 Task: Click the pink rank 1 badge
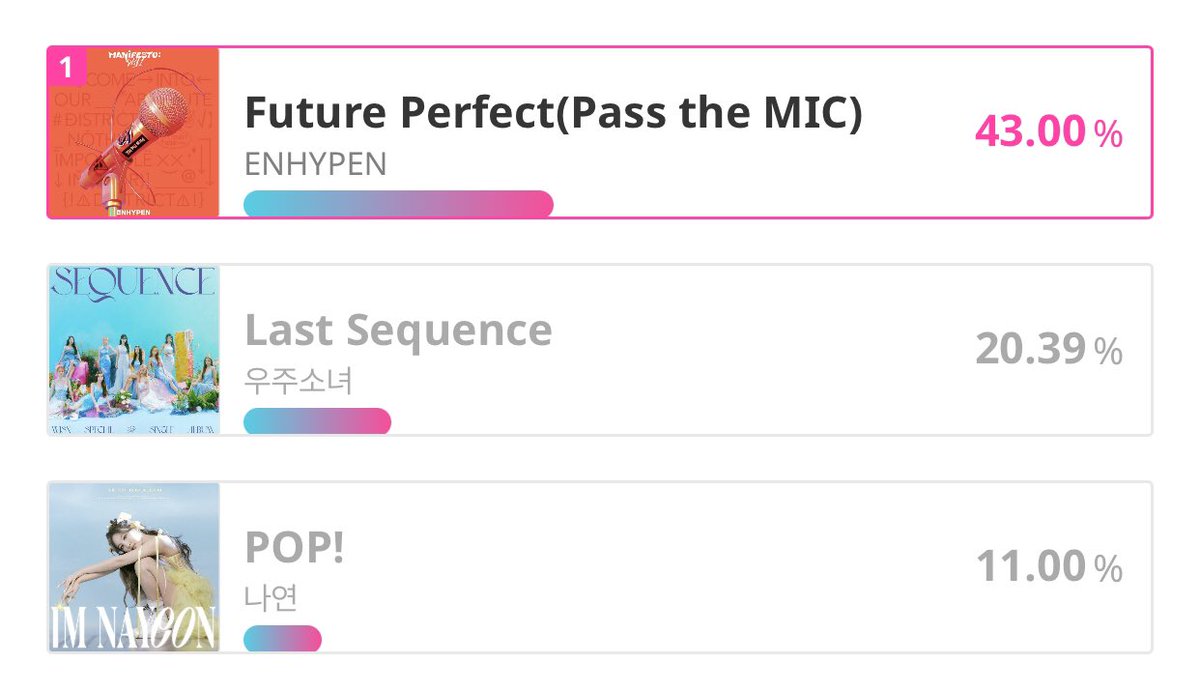66,67
